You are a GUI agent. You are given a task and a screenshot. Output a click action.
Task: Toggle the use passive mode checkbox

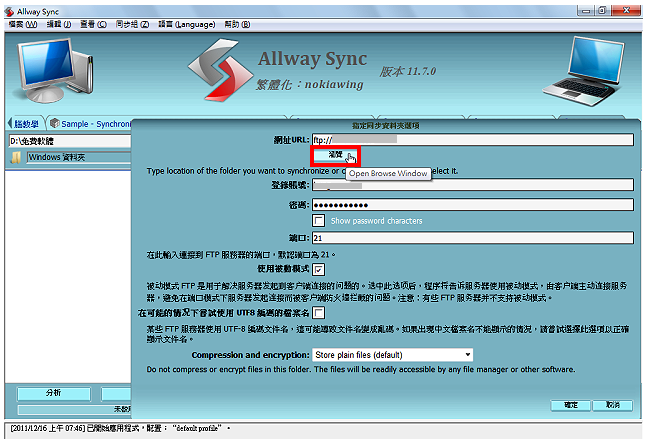pyautogui.click(x=318, y=270)
